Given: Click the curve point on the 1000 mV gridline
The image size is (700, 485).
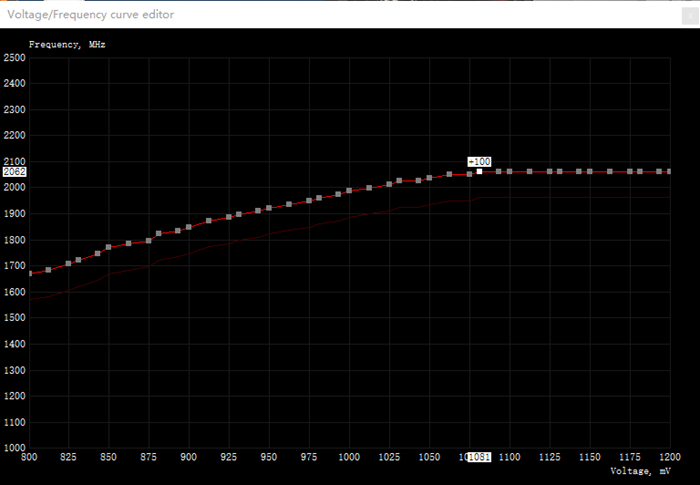Looking at the screenshot, I should tap(349, 191).
